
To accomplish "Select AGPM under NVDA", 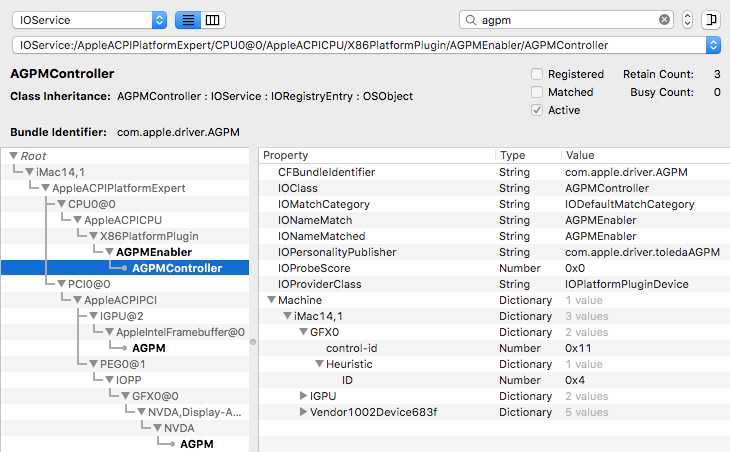I will click(x=196, y=444).
